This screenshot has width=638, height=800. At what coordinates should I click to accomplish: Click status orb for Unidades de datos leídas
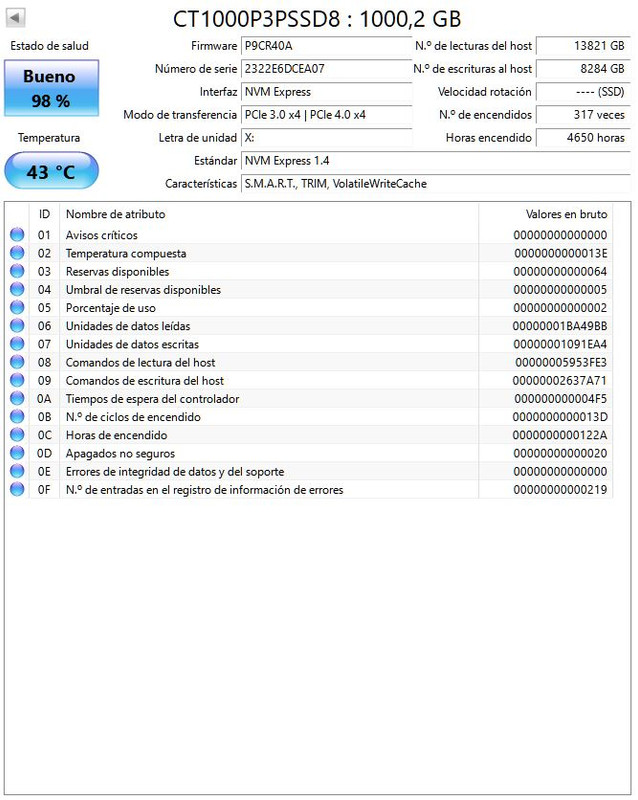point(17,326)
